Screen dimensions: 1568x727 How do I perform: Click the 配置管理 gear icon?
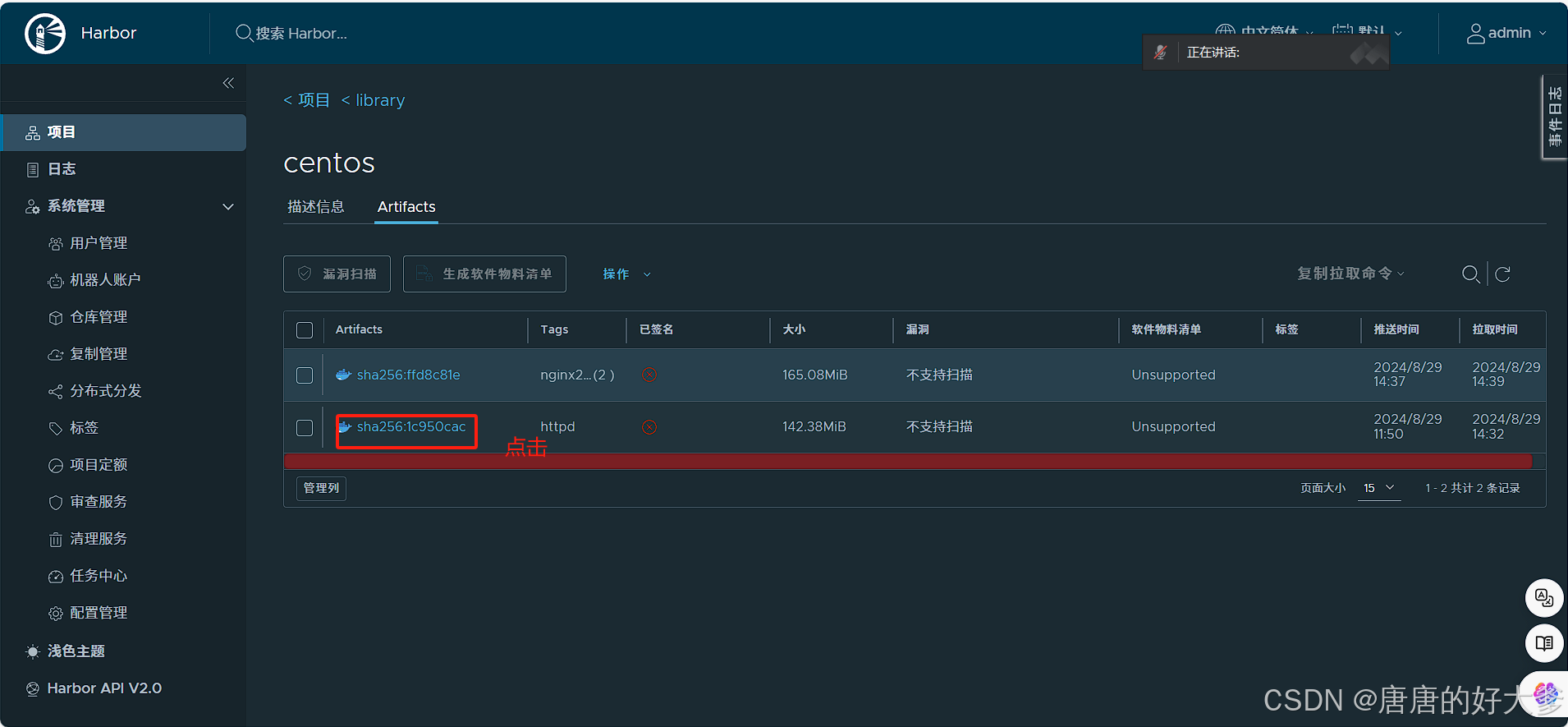[x=56, y=614]
